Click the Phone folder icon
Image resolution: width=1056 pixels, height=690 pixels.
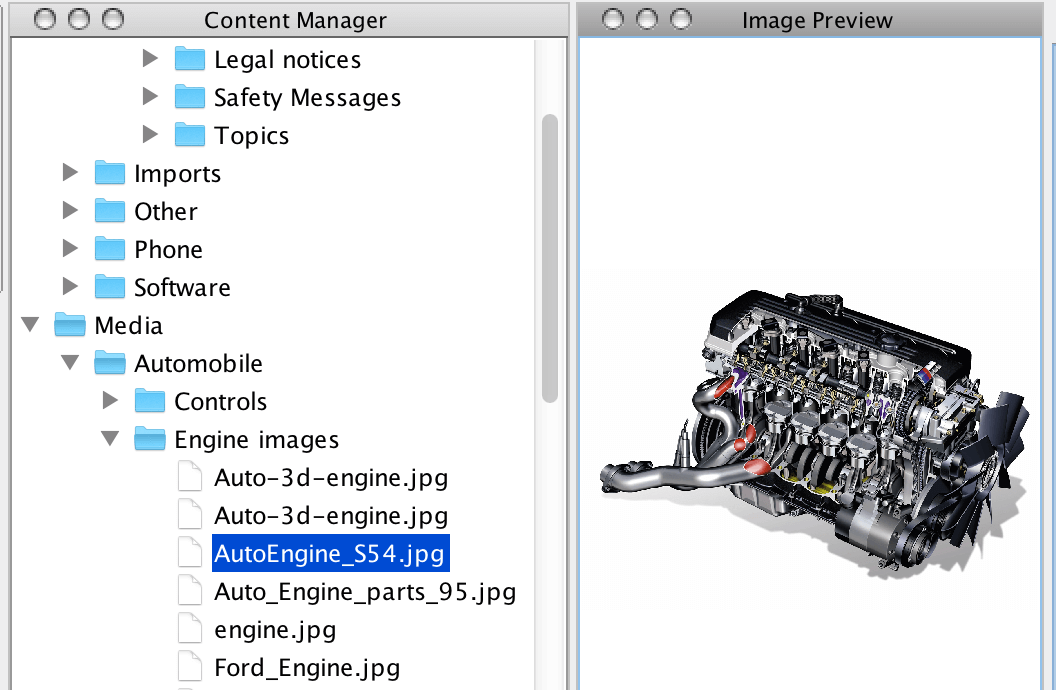109,249
